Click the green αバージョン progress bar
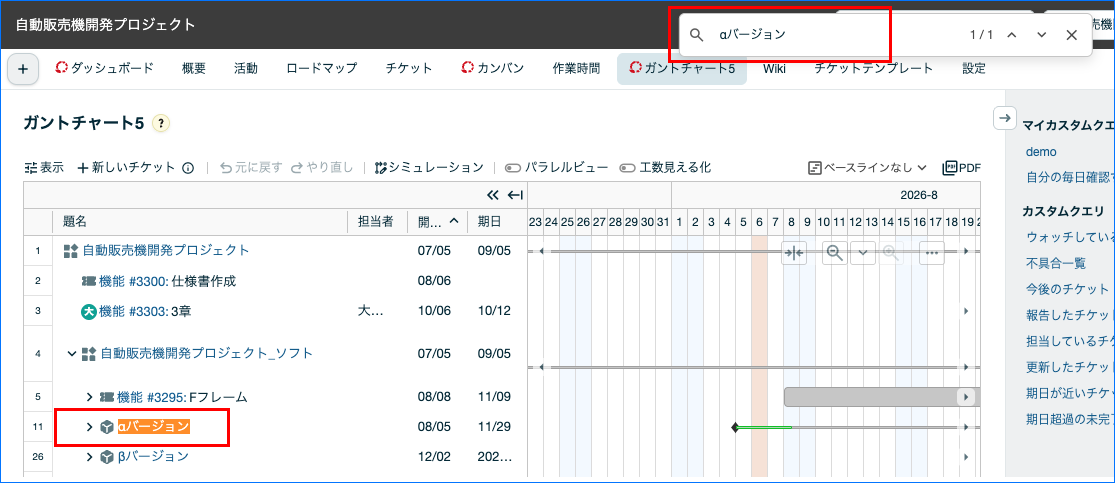The height and width of the screenshot is (483, 1115). click(x=764, y=428)
